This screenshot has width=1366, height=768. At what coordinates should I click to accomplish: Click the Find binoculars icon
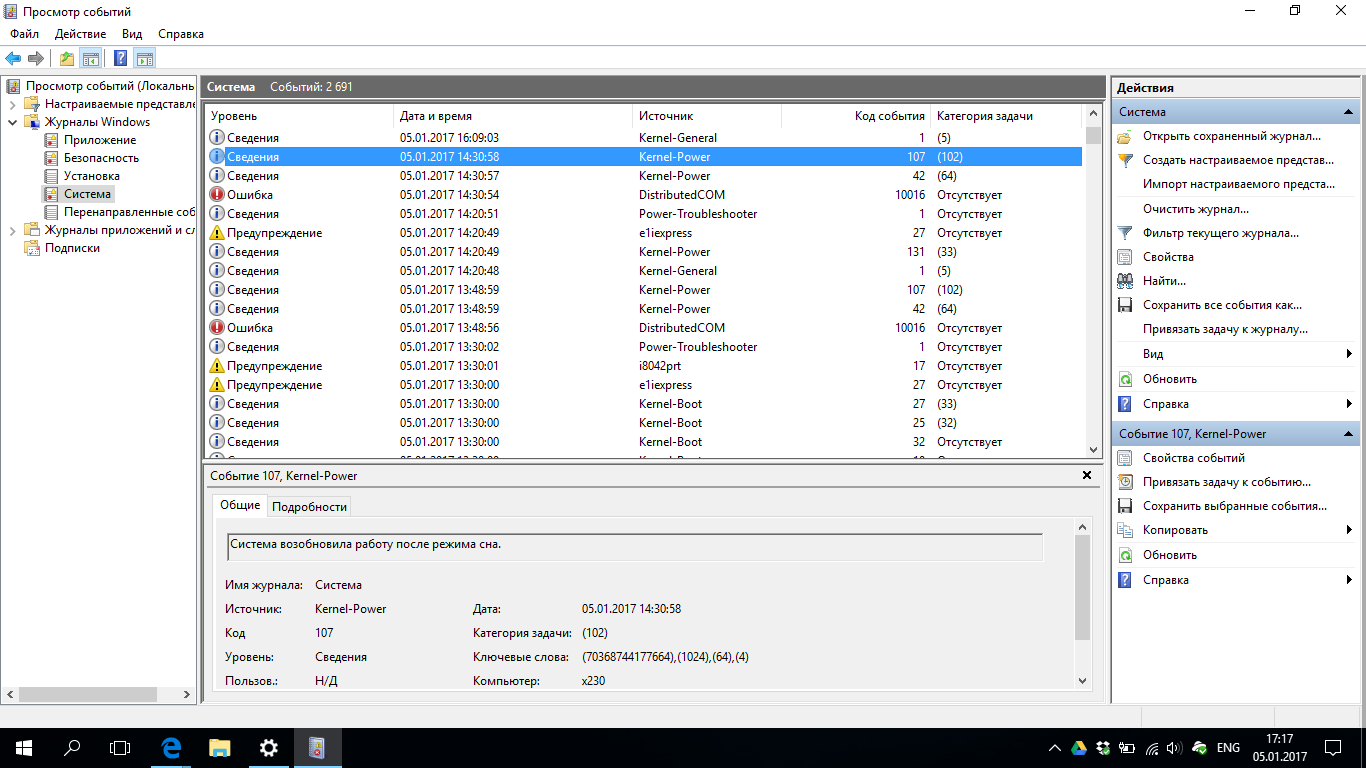tap(1125, 281)
